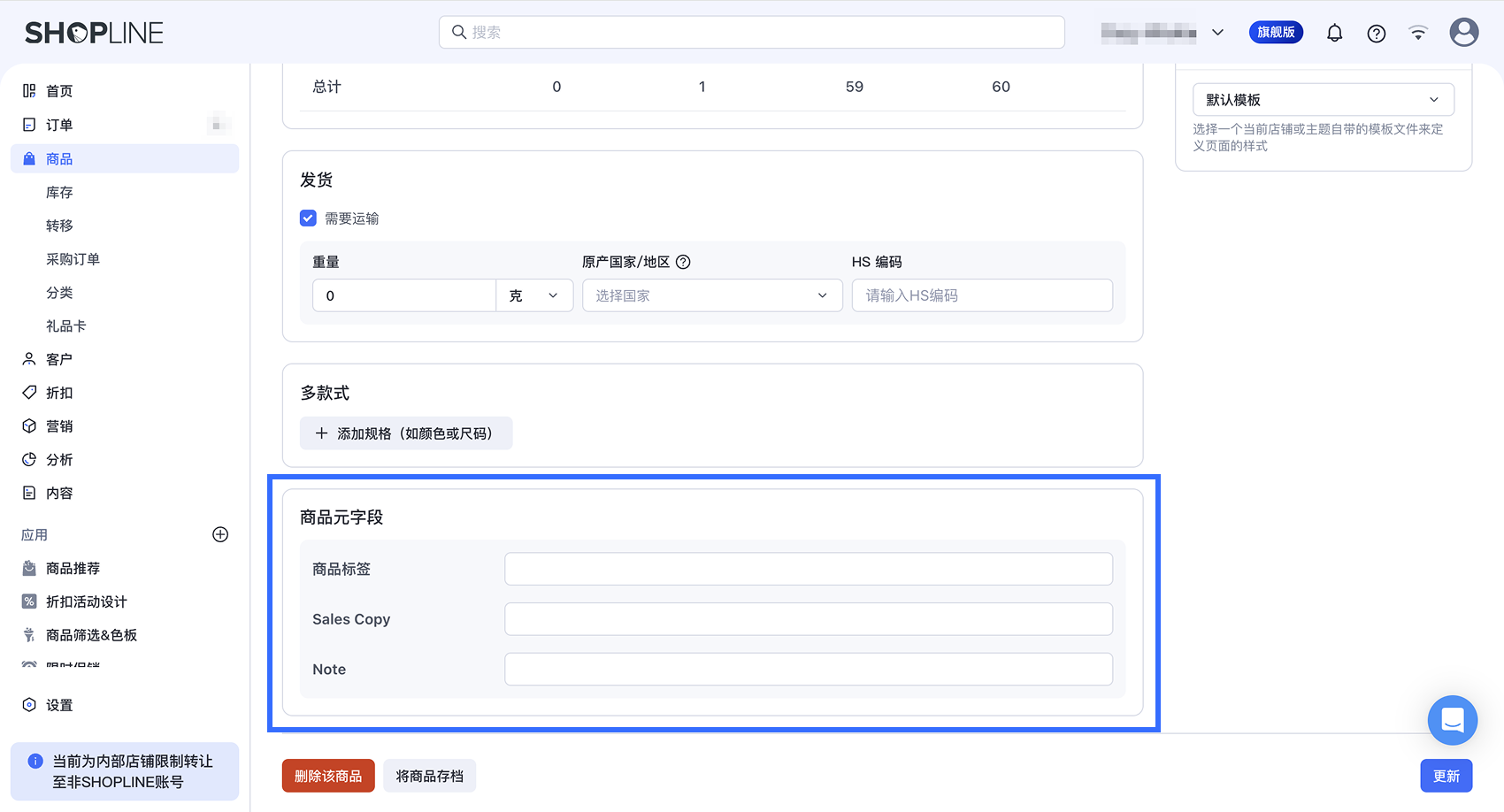Open the notifications bell icon
Screen dimensions: 1504x812
(1334, 33)
